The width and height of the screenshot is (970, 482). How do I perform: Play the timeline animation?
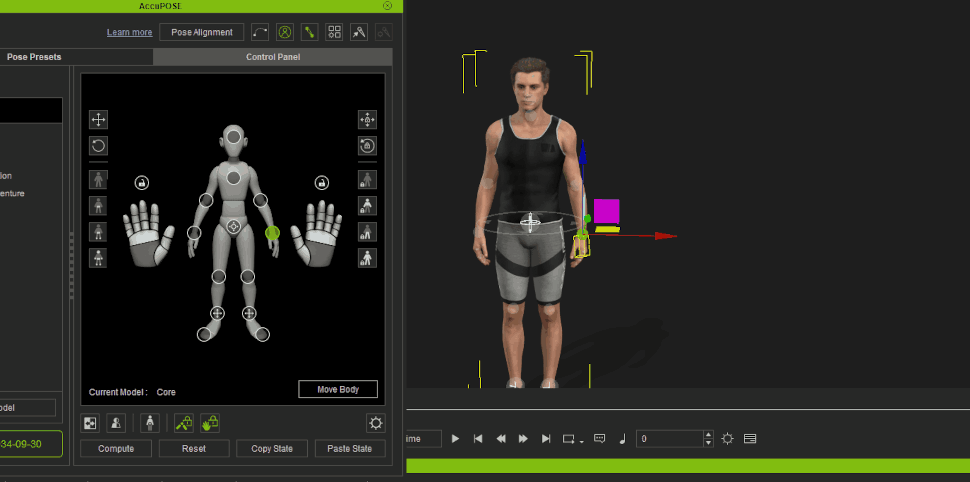point(455,439)
